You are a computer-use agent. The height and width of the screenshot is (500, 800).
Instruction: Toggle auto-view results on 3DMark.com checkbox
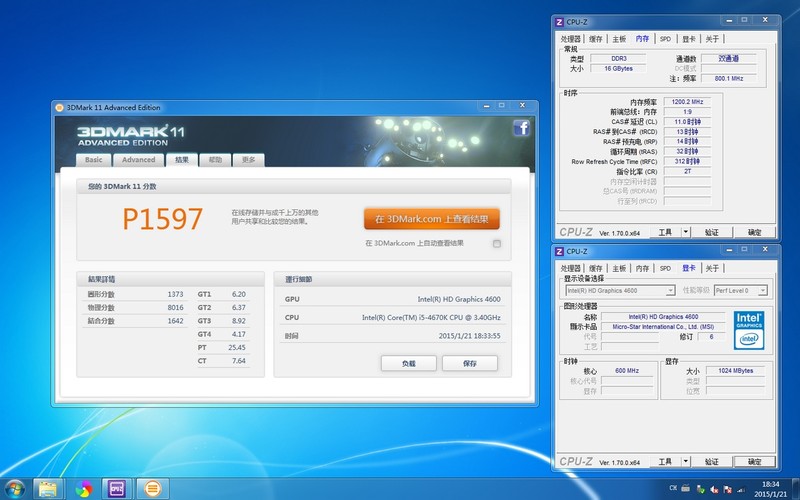coord(497,243)
